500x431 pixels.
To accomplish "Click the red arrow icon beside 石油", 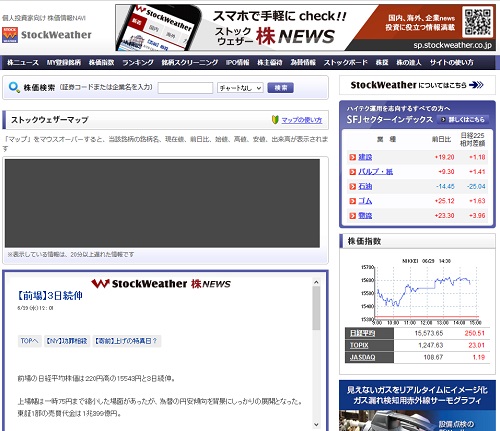I will click(x=353, y=186).
